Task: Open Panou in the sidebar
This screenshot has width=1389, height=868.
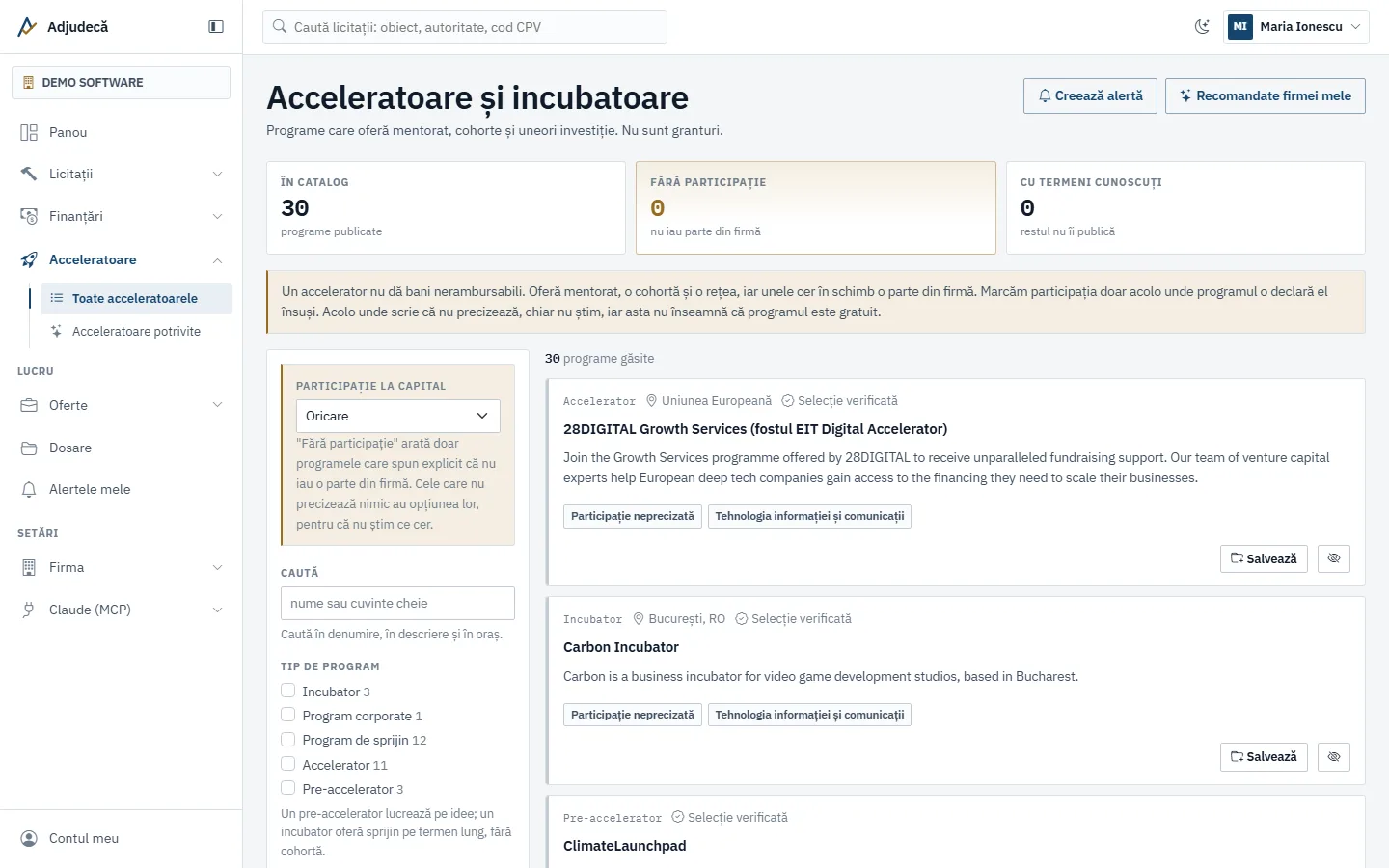Action: pos(121,132)
